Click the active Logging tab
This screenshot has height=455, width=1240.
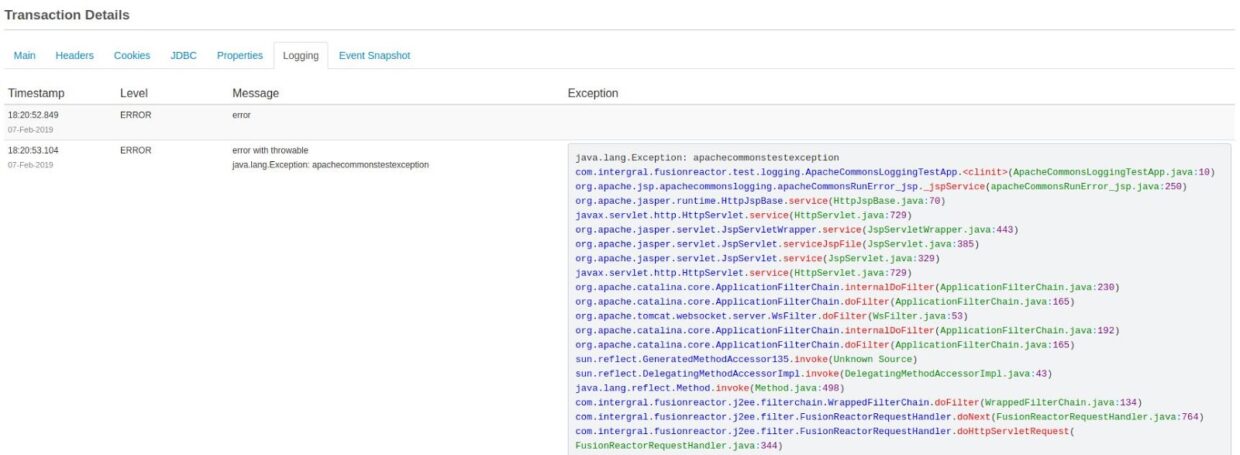tap(300, 56)
